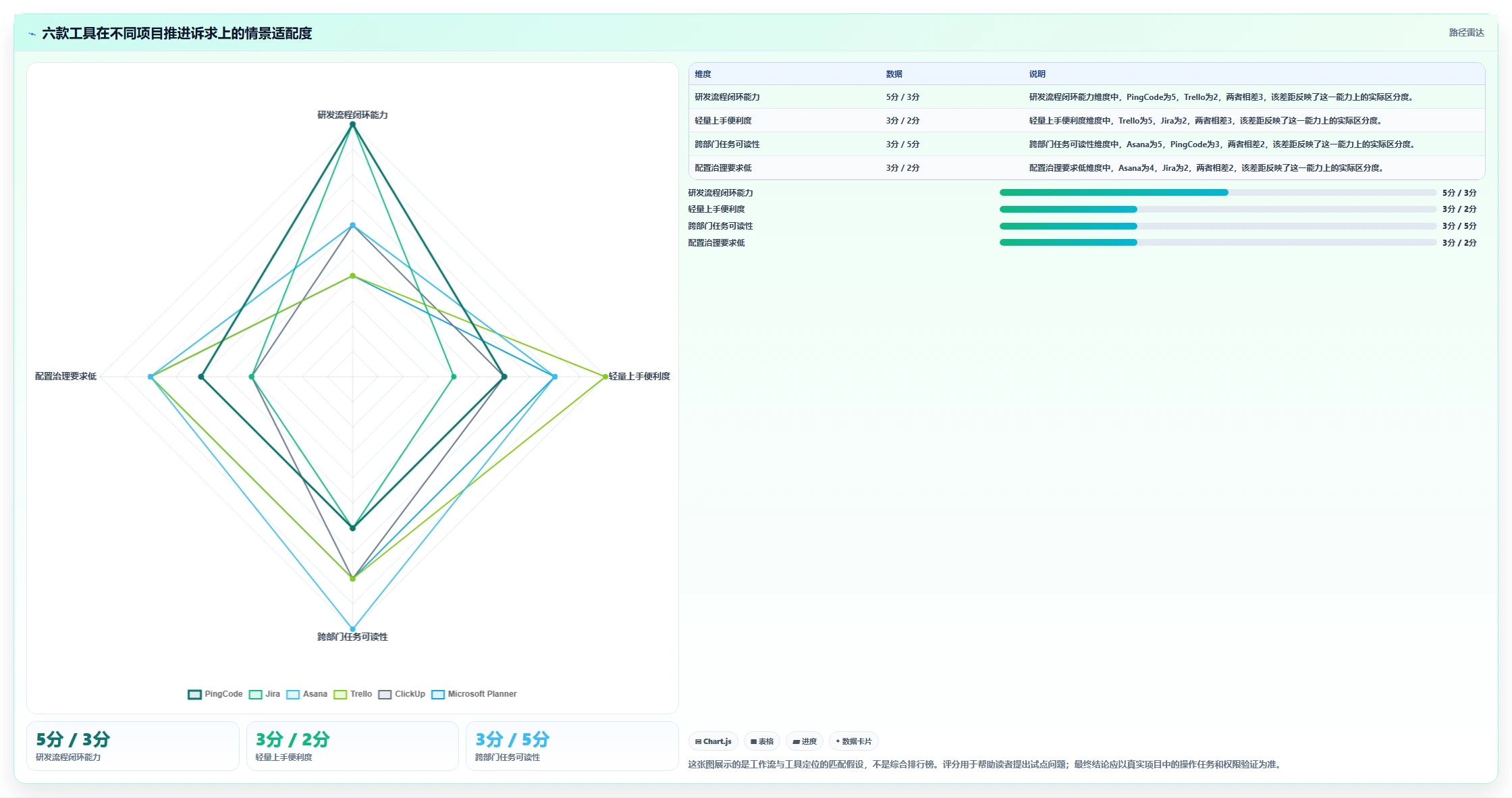The width and height of the screenshot is (1512, 798).
Task: Click Trello data point at 轻量上手便利度 tip
Action: 605,377
